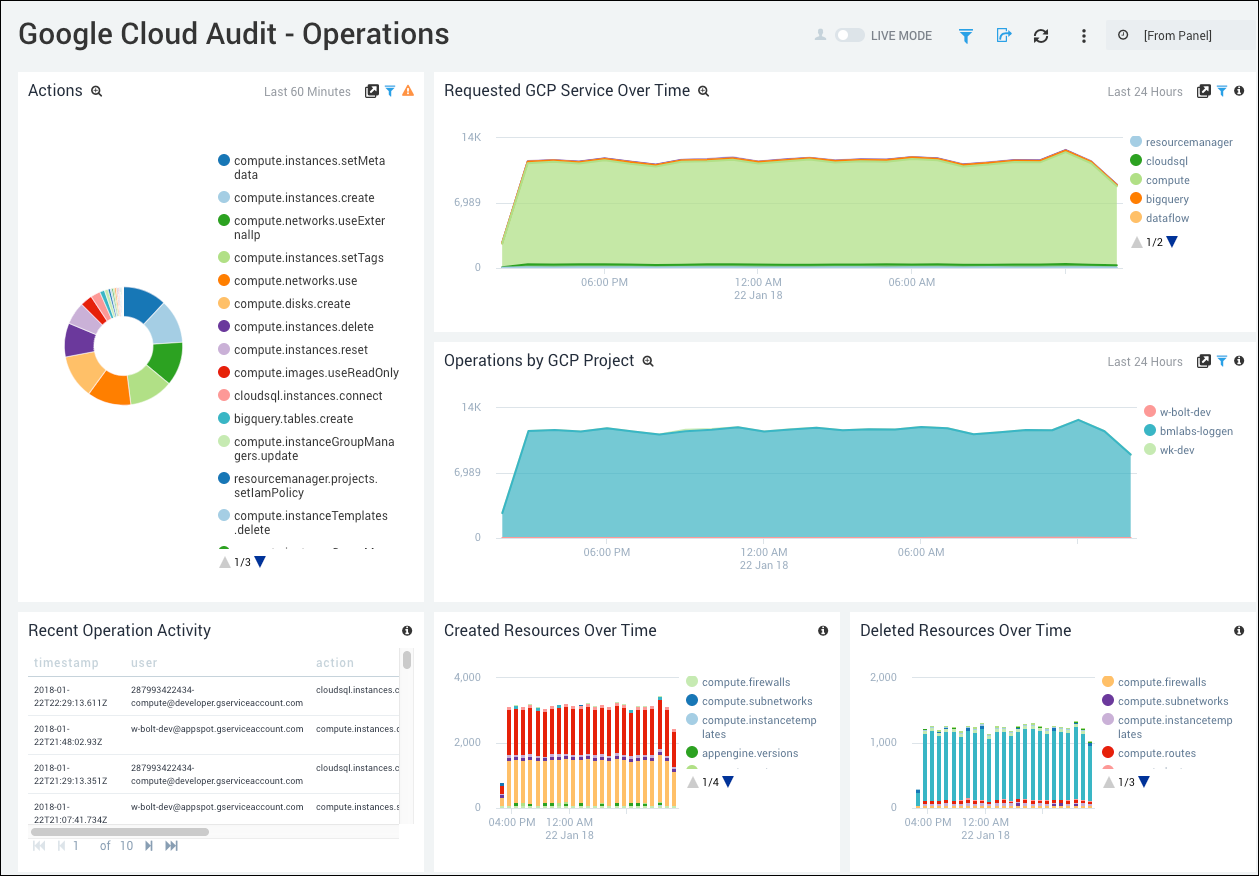Open the dashboard filter panel
This screenshot has width=1259, height=876.
pos(965,35)
